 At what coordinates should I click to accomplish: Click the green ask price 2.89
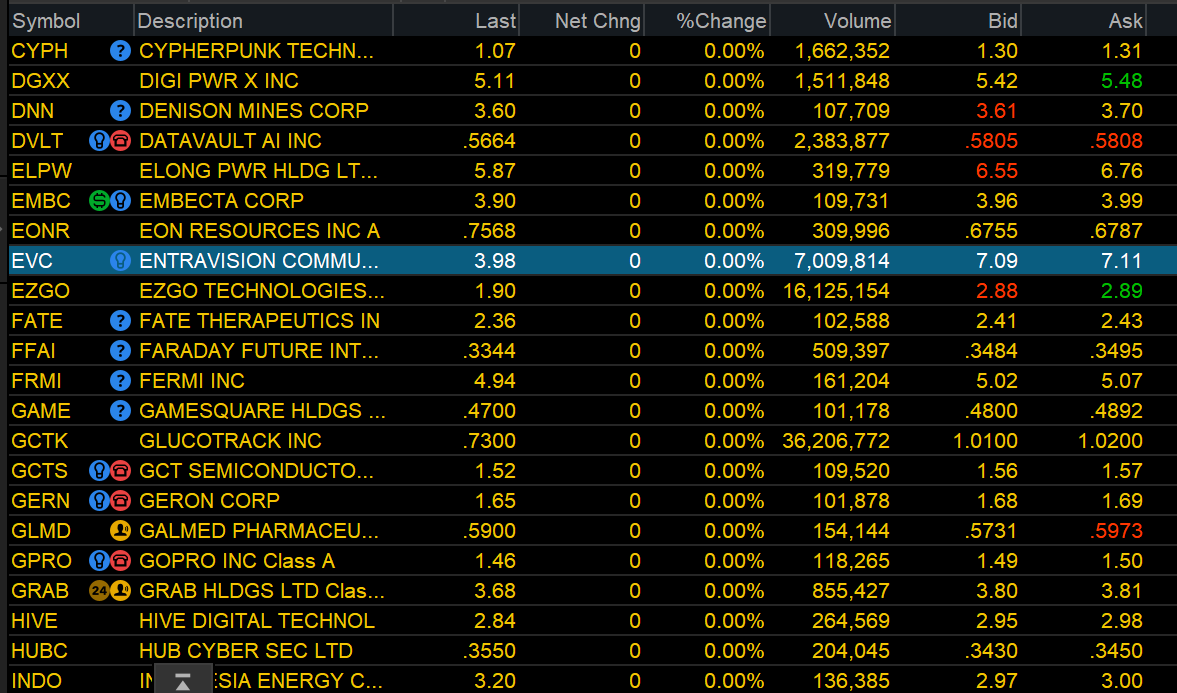(x=1121, y=291)
